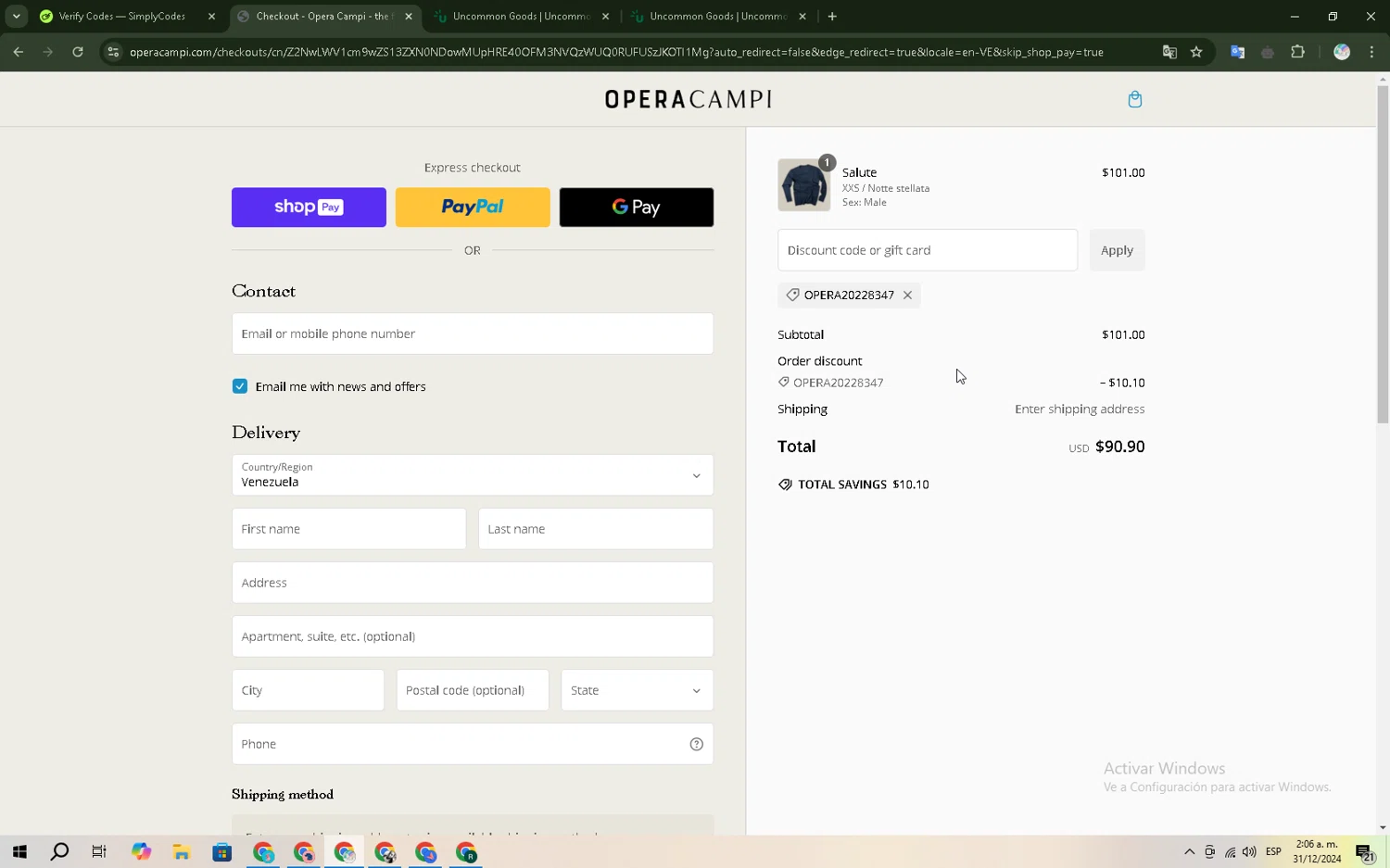
Task: Open the ESP language indicator
Action: tap(1273, 852)
